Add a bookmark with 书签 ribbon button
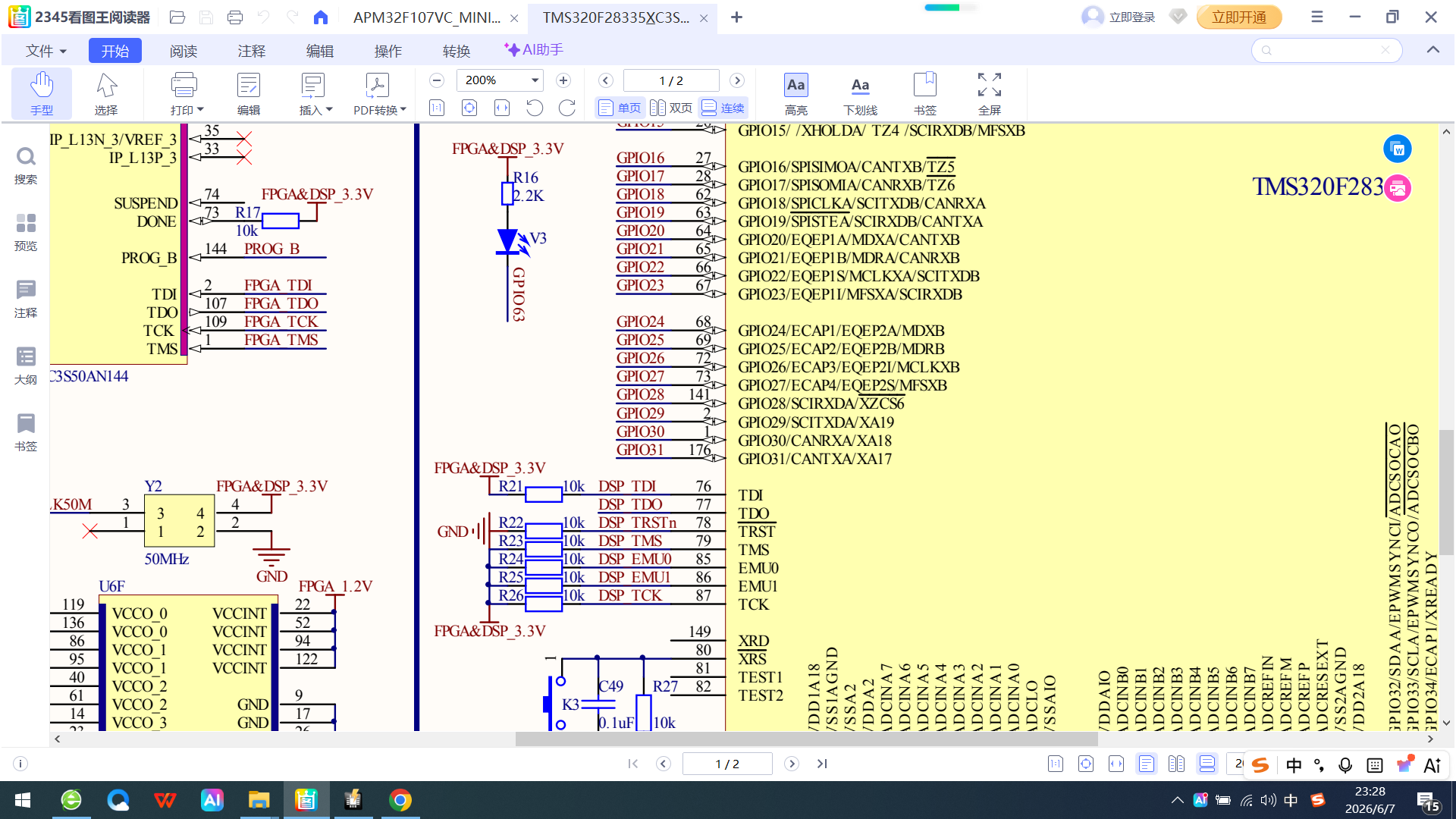This screenshot has height=819, width=1456. pos(925,93)
